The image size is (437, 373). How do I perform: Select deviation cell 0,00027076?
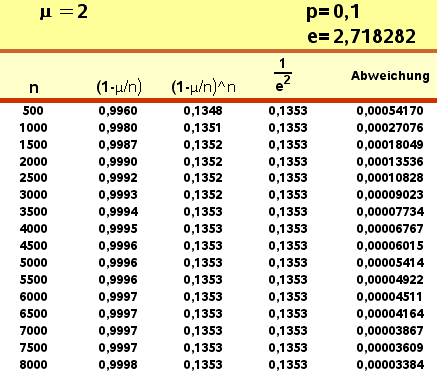[390, 128]
